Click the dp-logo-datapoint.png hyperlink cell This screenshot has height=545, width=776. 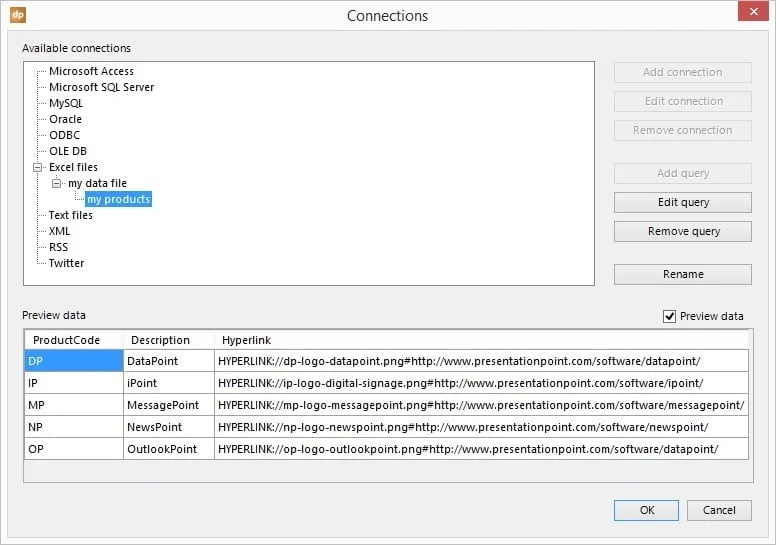(481, 361)
